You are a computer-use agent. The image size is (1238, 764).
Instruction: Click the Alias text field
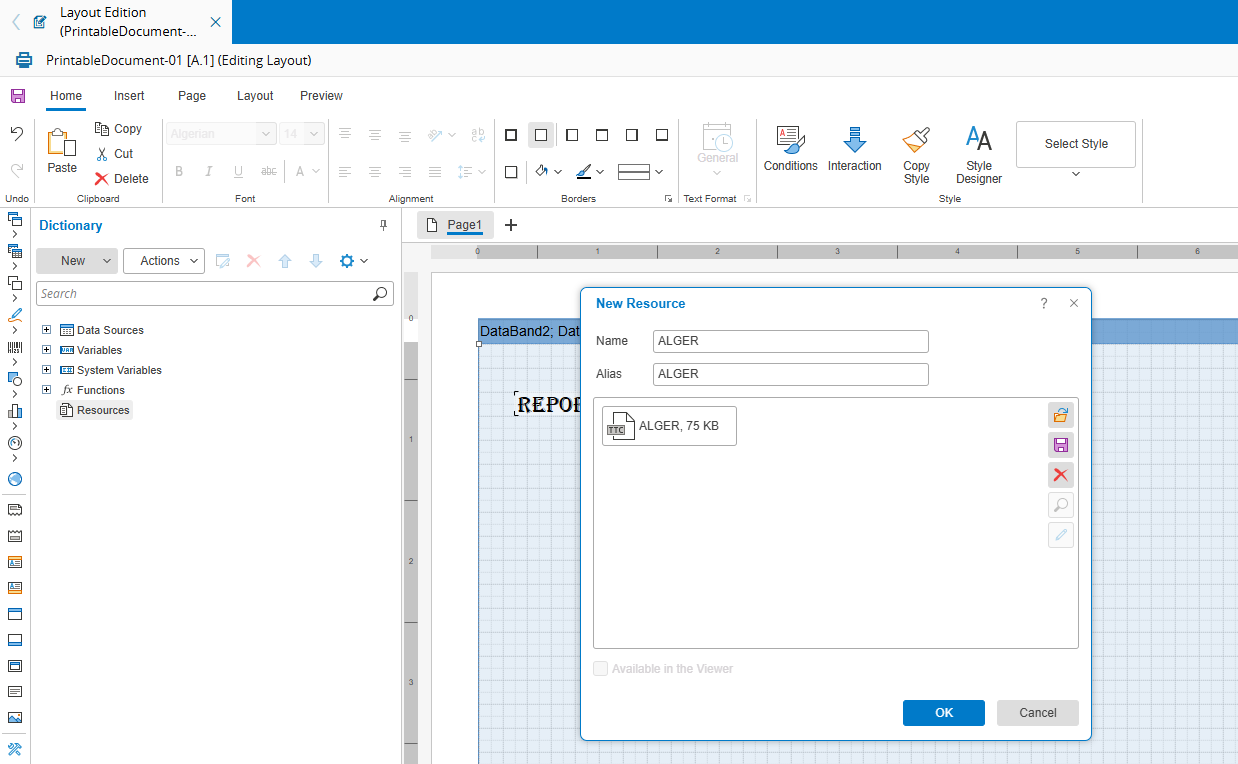point(790,374)
